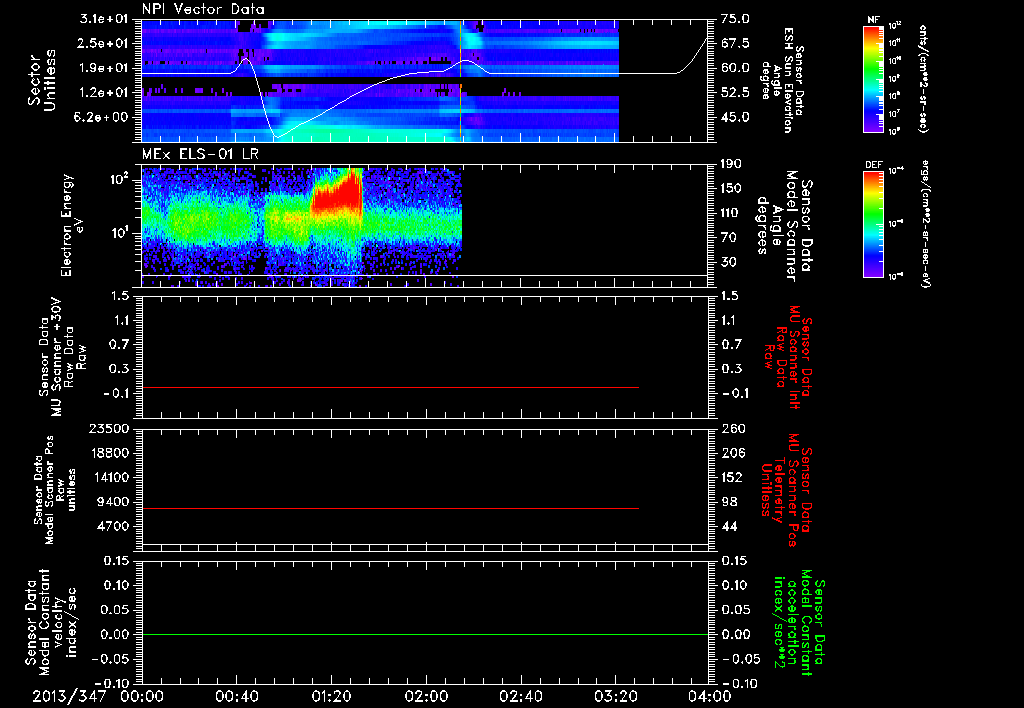The height and width of the screenshot is (708, 1024).
Task: Click the ESH Sun Elevation Angle axis title
Action: (x=782, y=80)
